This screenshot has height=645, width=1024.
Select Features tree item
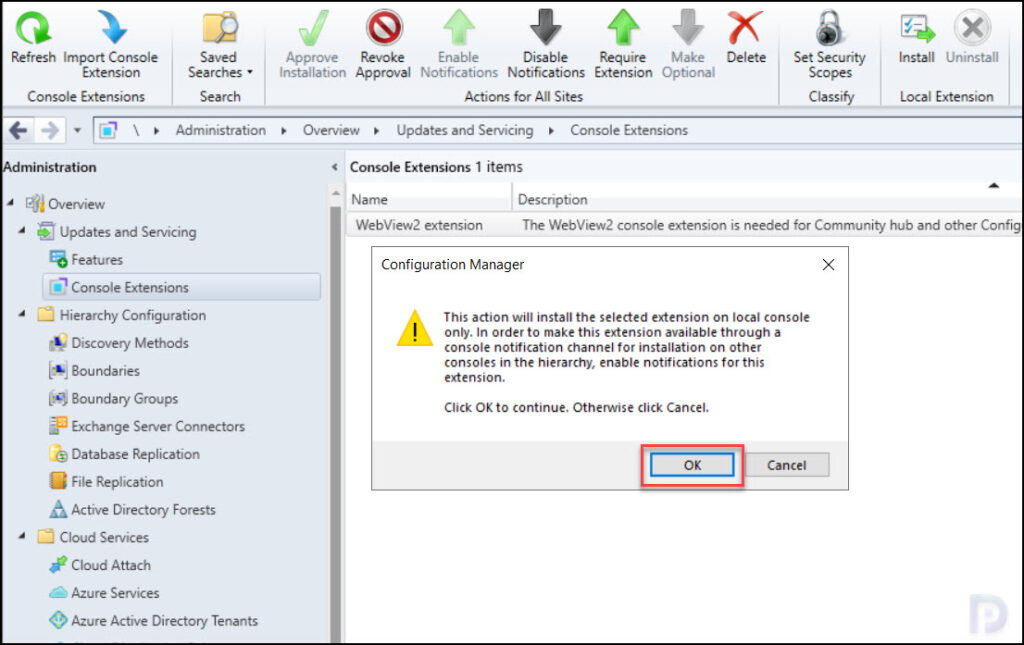97,260
